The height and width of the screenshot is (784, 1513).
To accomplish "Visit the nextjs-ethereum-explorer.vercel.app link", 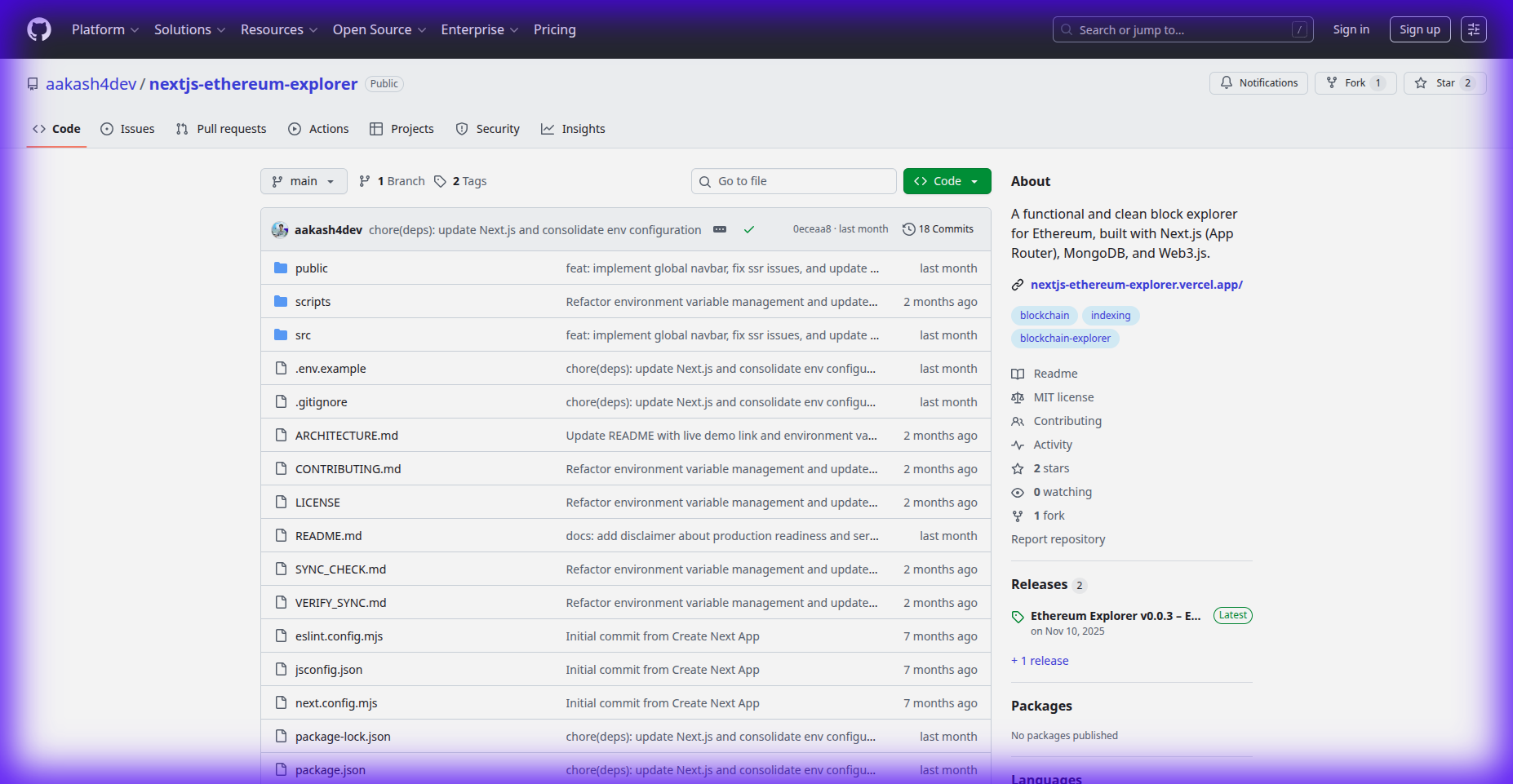I will tap(1137, 284).
